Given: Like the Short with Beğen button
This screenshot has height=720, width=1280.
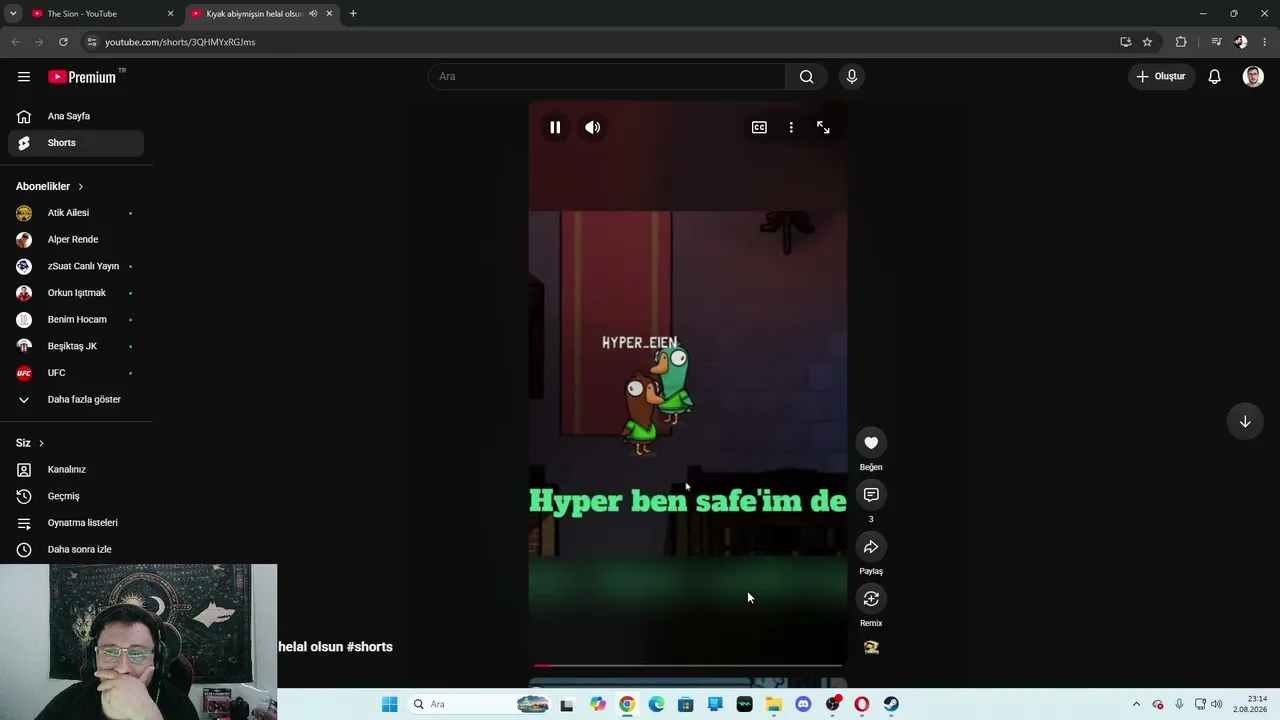Looking at the screenshot, I should point(871,443).
